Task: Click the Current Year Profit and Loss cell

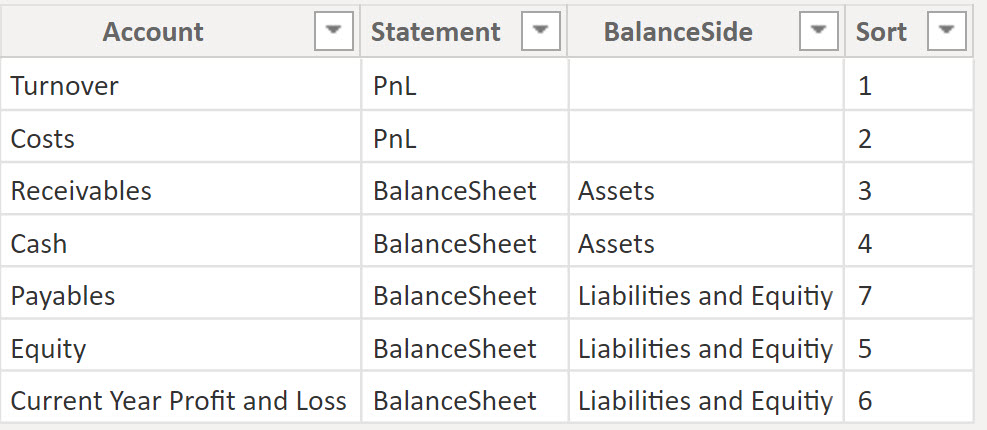Action: tap(181, 400)
